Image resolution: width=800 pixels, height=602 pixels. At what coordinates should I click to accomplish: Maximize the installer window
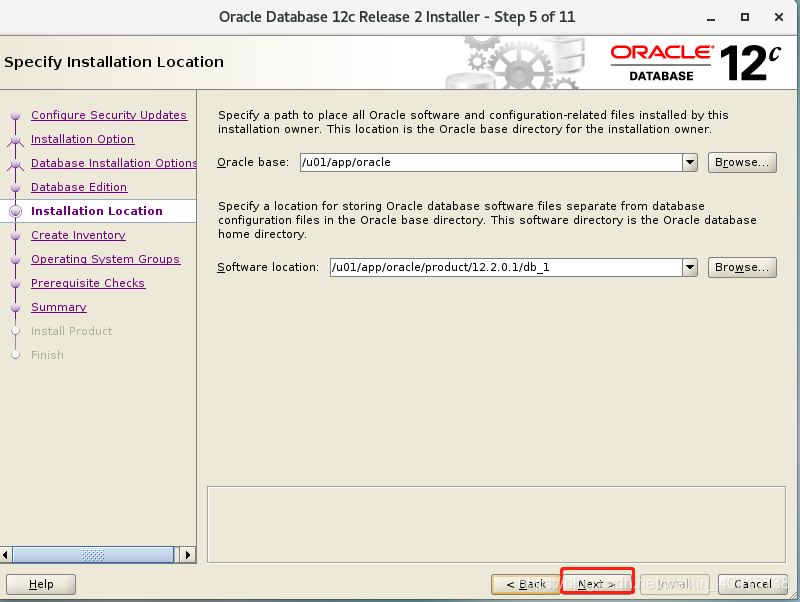pos(745,17)
